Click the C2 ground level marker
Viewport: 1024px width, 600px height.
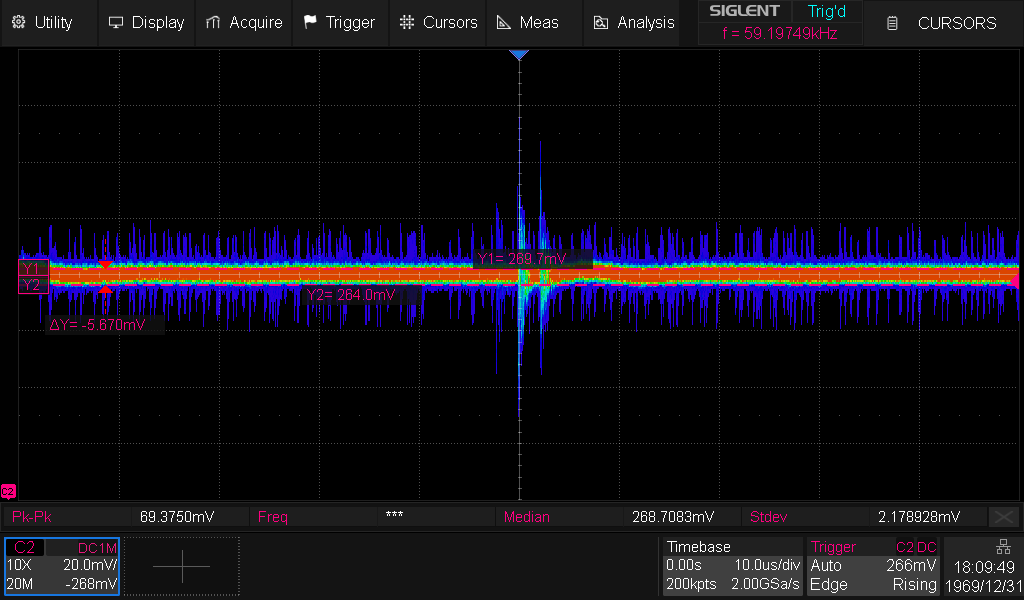tap(8, 491)
